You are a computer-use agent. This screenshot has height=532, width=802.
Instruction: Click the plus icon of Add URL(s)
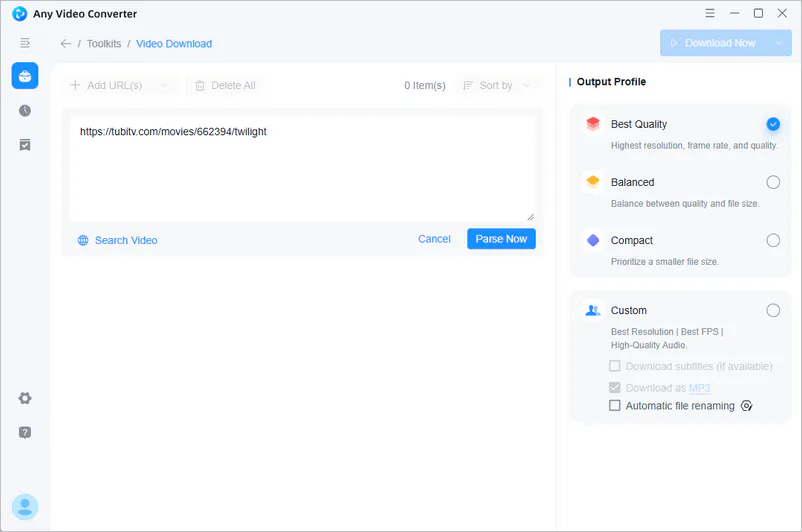(75, 85)
